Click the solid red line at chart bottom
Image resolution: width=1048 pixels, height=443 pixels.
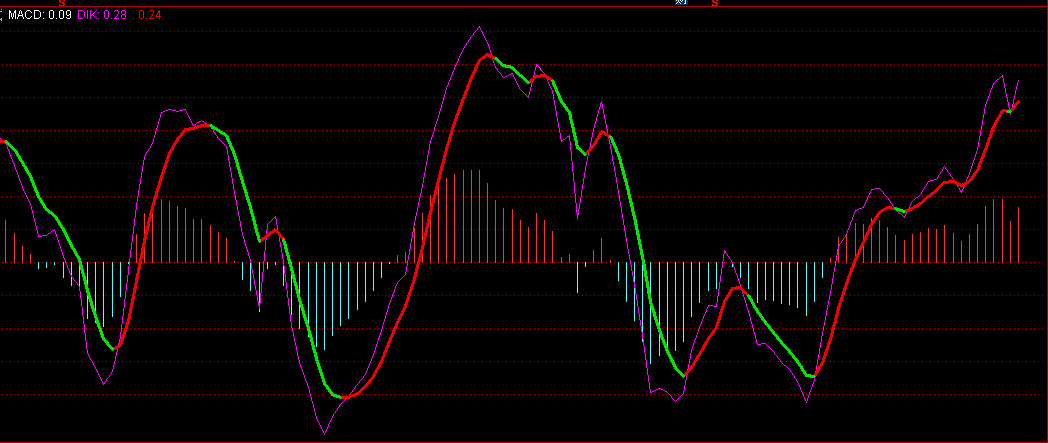(524, 441)
